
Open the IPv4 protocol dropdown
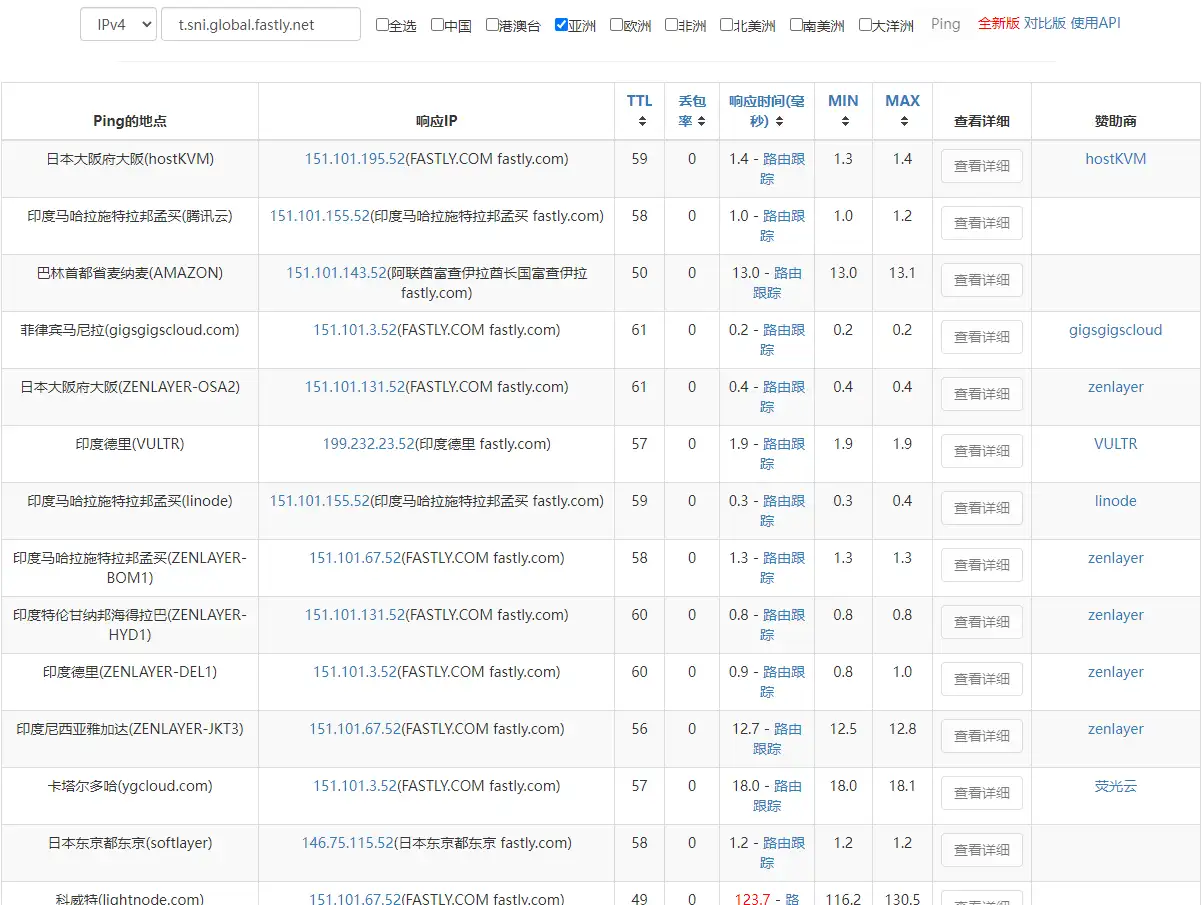pyautogui.click(x=118, y=24)
